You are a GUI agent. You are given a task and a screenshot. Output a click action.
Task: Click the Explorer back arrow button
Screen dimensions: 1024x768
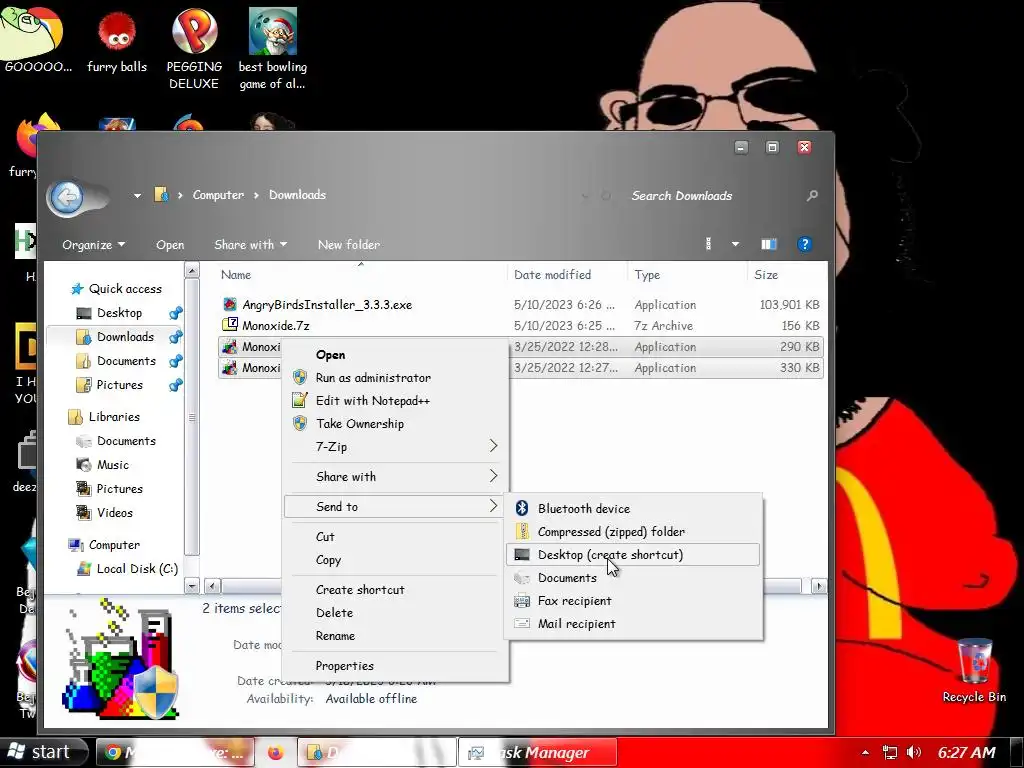tap(67, 197)
